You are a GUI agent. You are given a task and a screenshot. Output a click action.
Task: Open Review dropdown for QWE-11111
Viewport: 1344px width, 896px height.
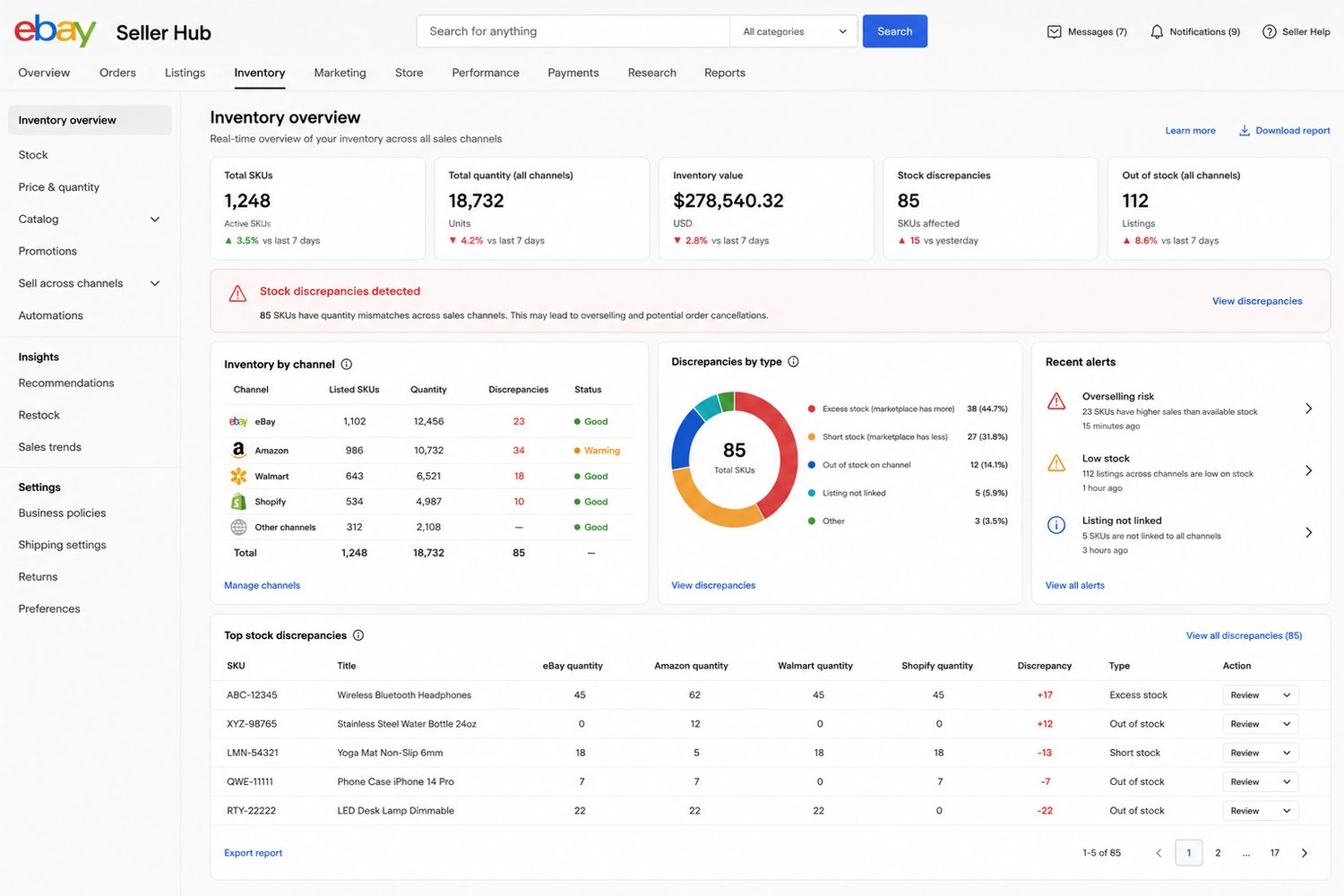pos(1260,781)
